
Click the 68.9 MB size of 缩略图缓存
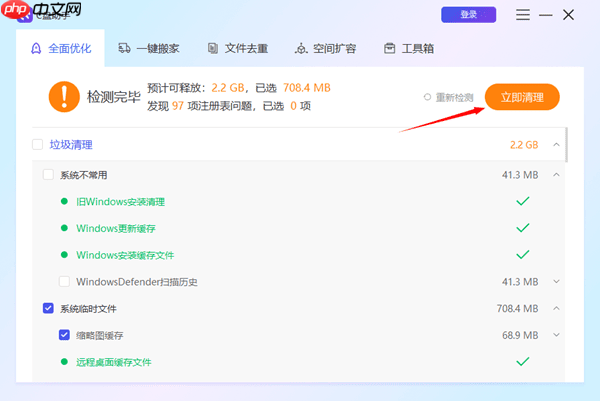point(520,335)
